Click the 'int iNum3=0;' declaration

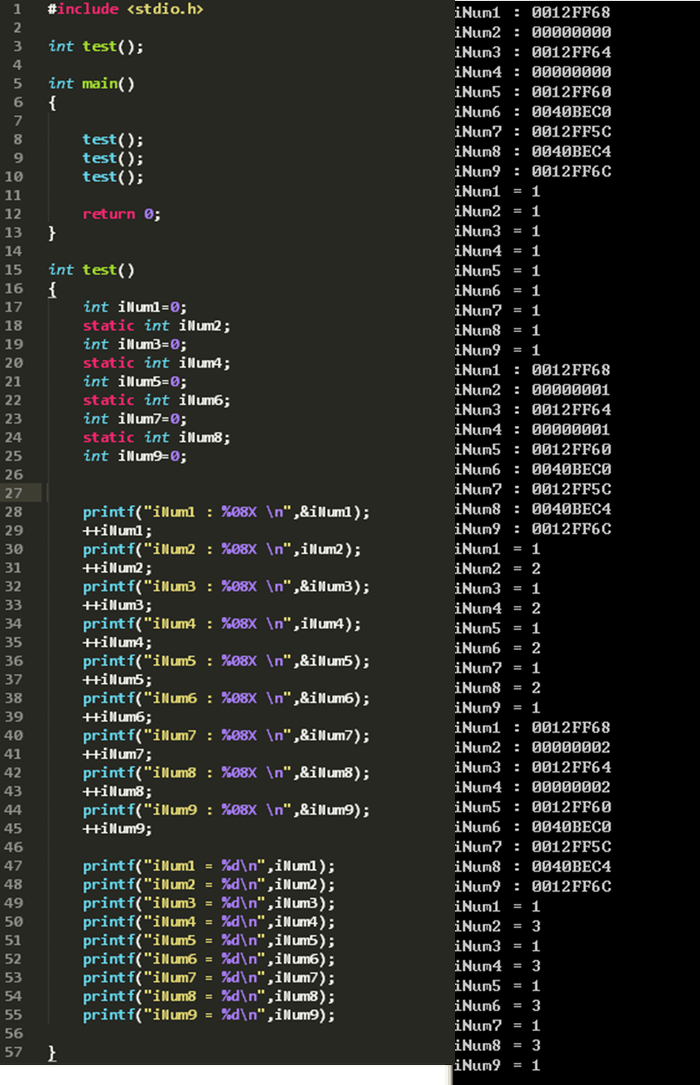coord(135,345)
